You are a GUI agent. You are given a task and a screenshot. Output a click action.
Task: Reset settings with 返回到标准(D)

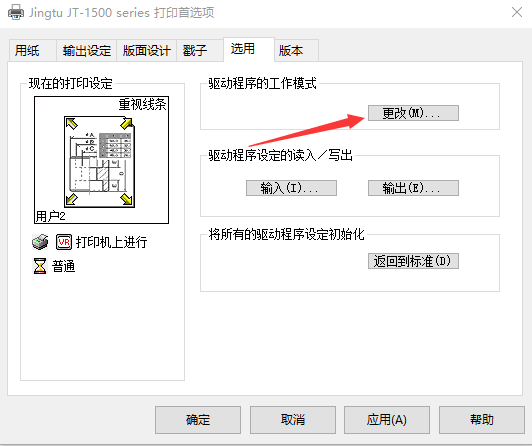coord(413,261)
